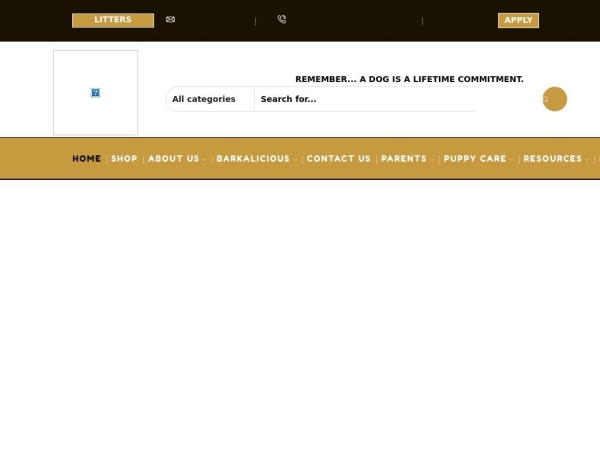Open the RESOURCES menu item
Screen dimensions: 600x450
pyautogui.click(x=553, y=159)
